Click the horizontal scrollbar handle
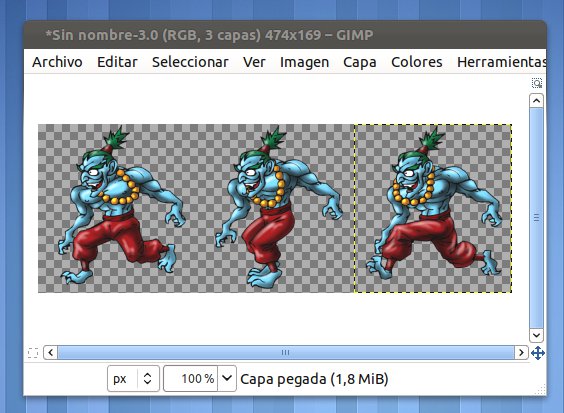The image size is (564, 413). pyautogui.click(x=286, y=353)
